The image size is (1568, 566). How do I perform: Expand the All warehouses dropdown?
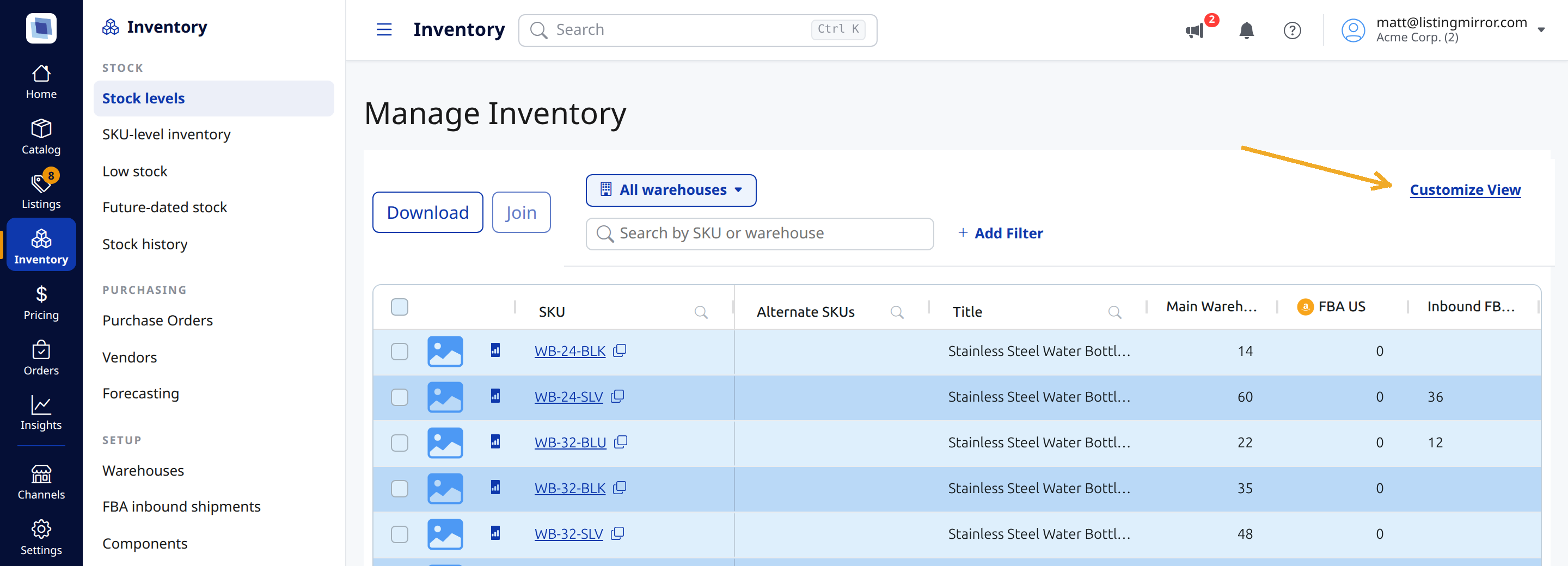click(671, 190)
